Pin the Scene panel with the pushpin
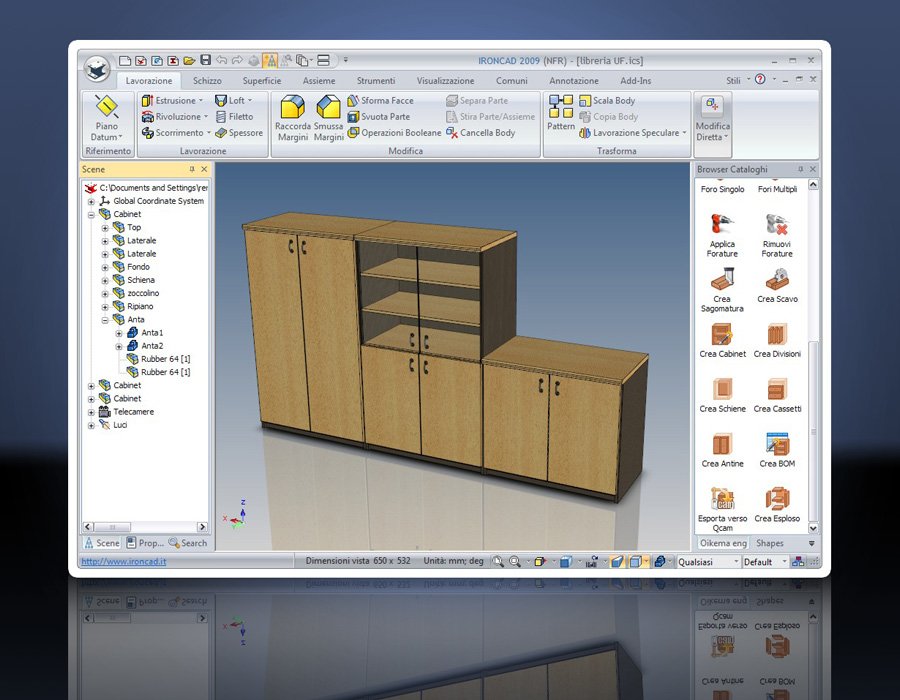The image size is (900, 700). click(x=192, y=170)
